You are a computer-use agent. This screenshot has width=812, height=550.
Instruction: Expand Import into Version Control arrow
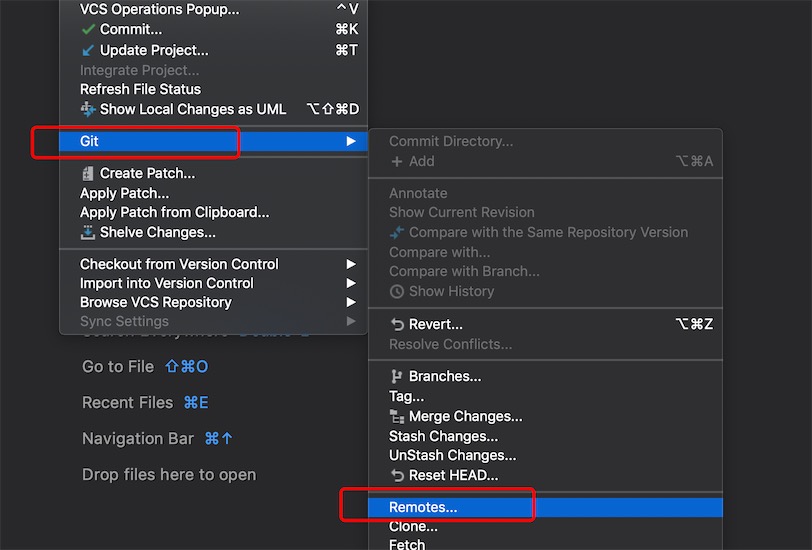351,283
